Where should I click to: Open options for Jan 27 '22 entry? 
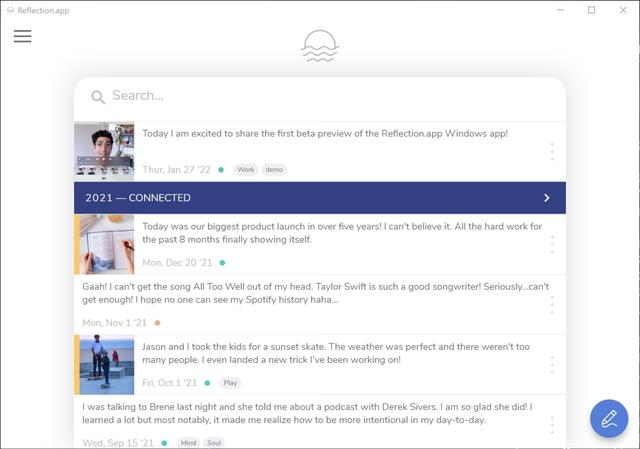click(552, 151)
